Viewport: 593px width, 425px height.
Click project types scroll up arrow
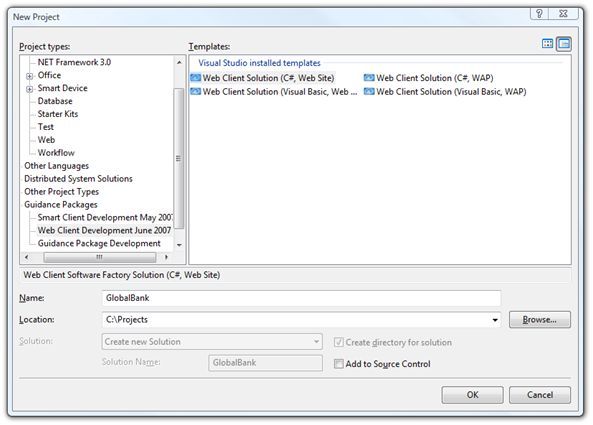(179, 62)
